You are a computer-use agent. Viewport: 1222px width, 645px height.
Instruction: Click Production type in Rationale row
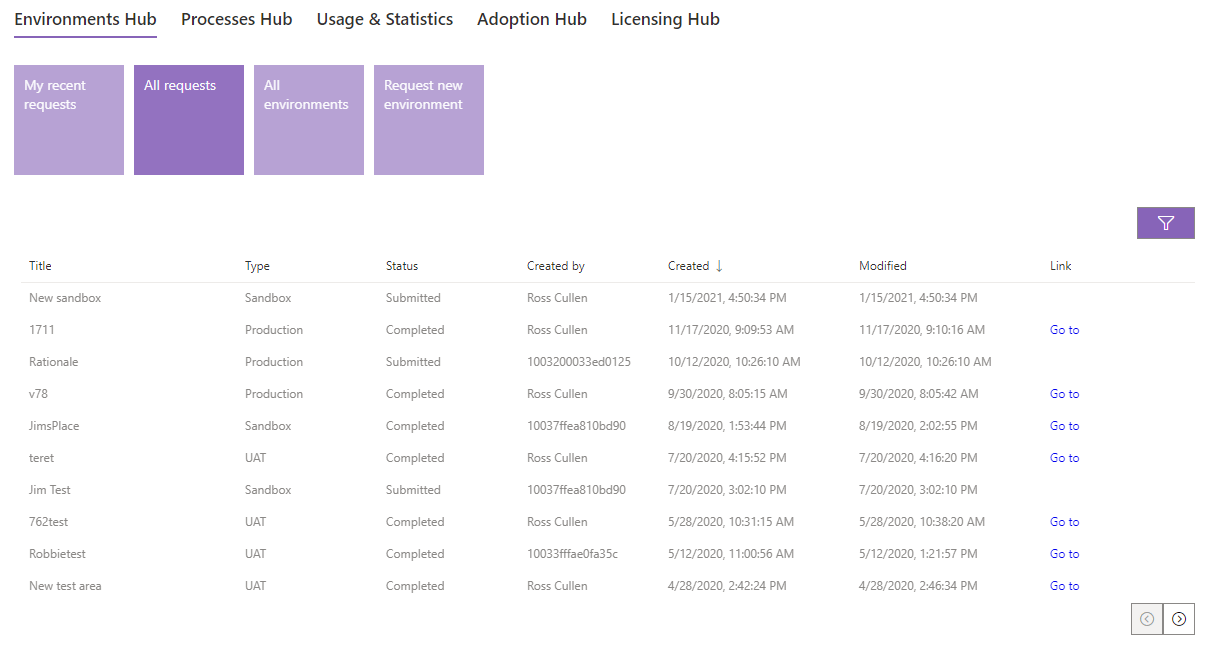tap(274, 362)
